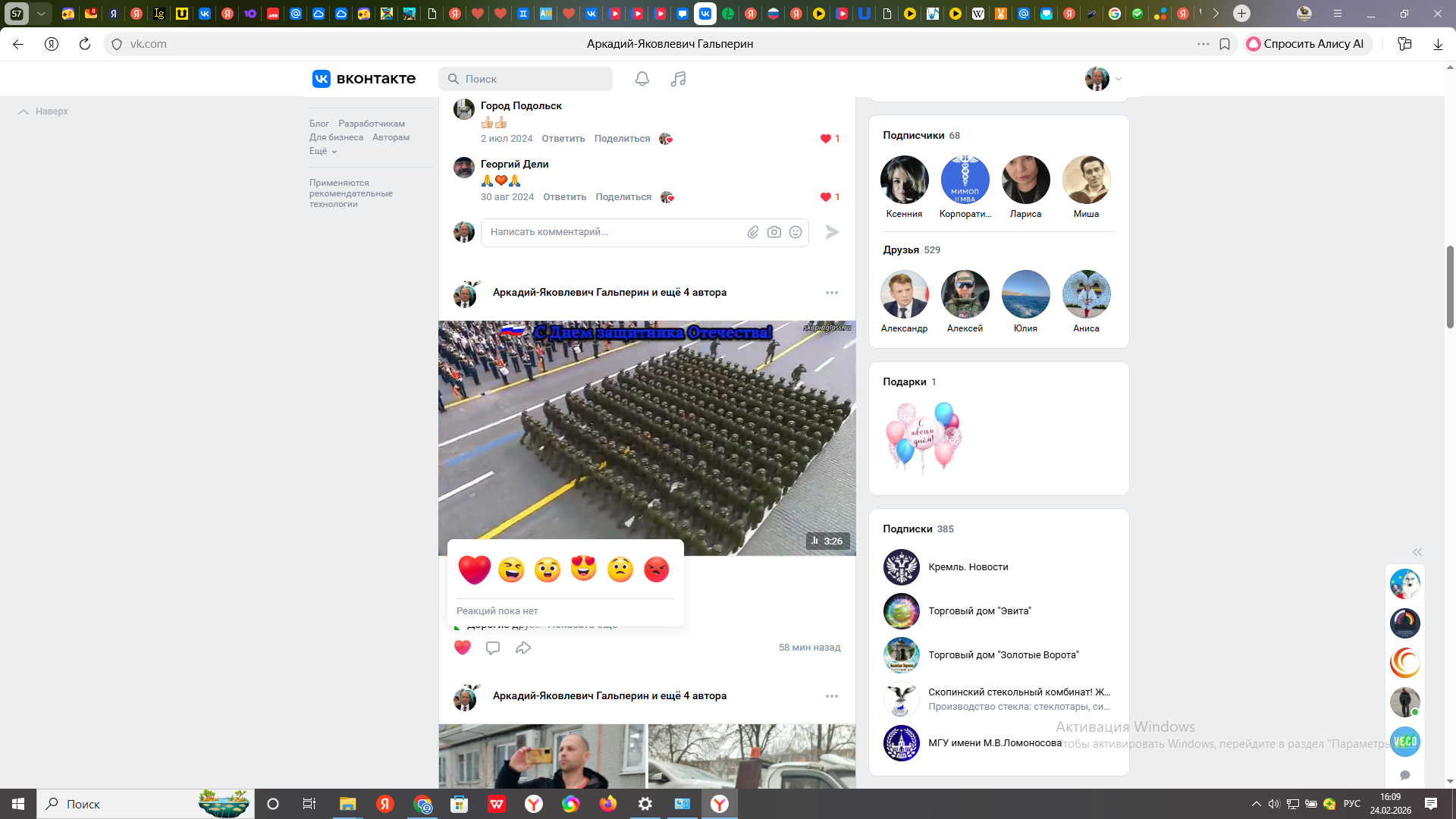
Task: Click the attach file paperclip icon
Action: point(752,232)
